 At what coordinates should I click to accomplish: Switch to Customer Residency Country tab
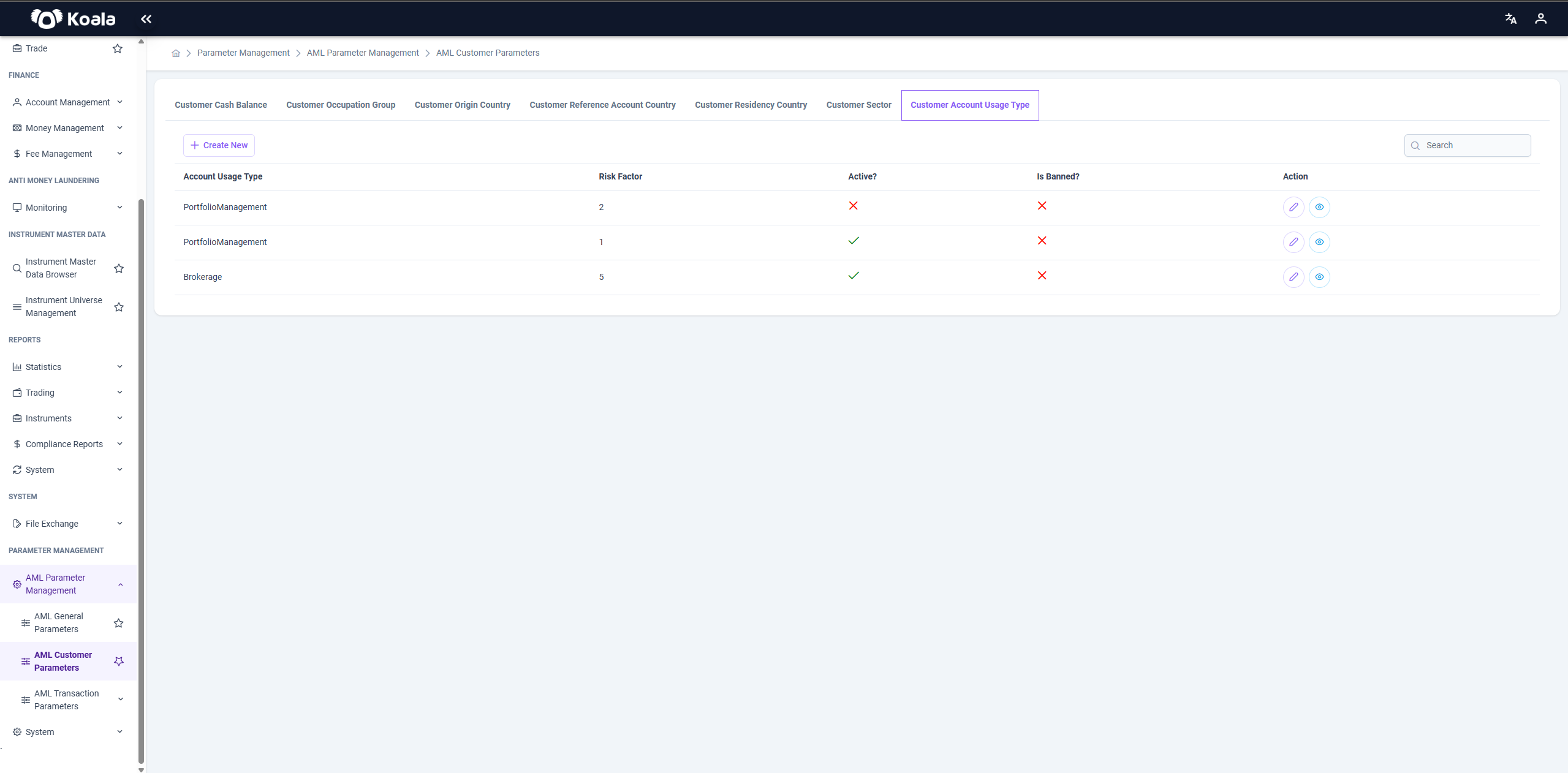click(751, 105)
